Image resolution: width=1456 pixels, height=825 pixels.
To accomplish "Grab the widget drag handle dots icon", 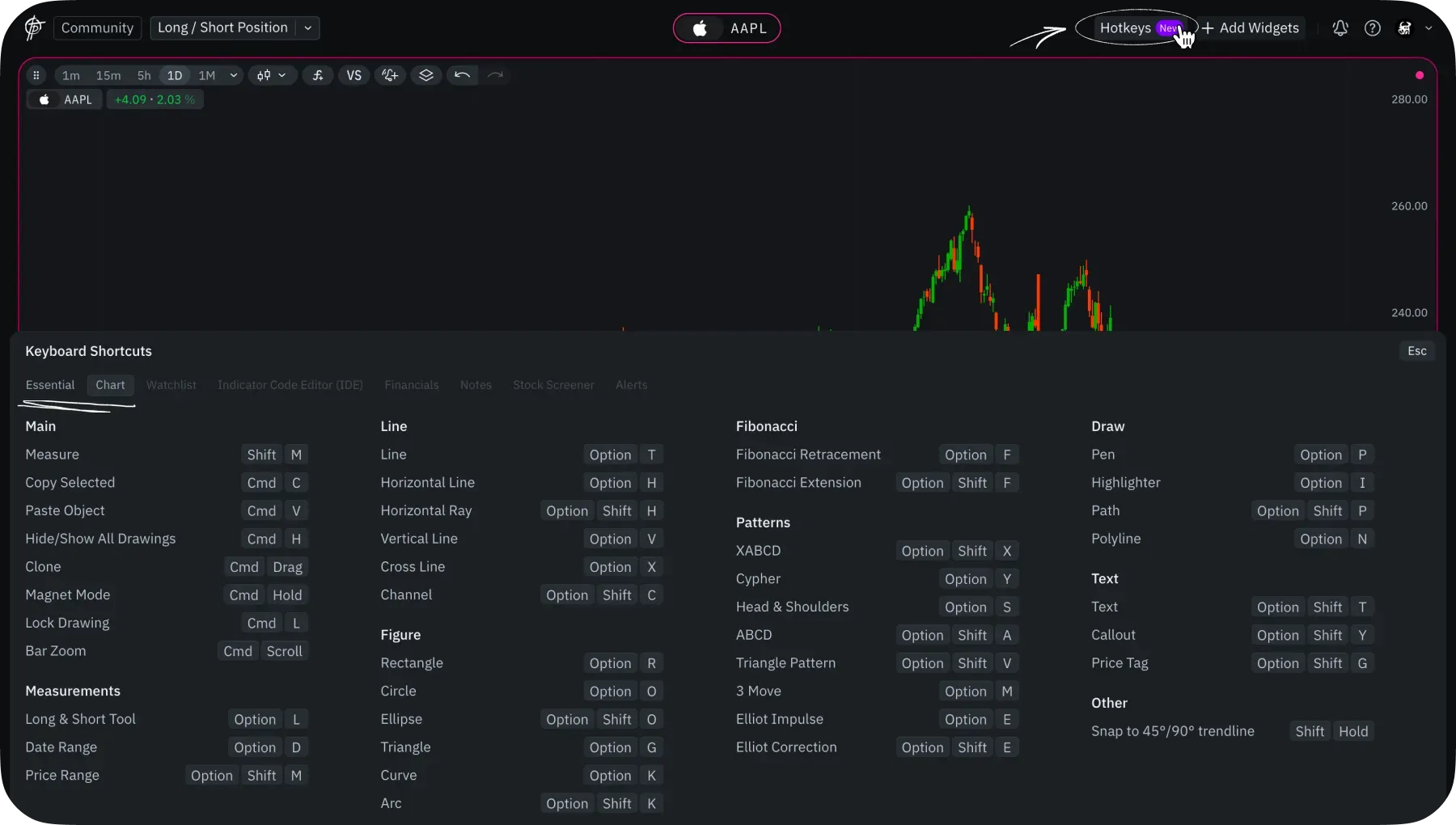I will point(36,75).
